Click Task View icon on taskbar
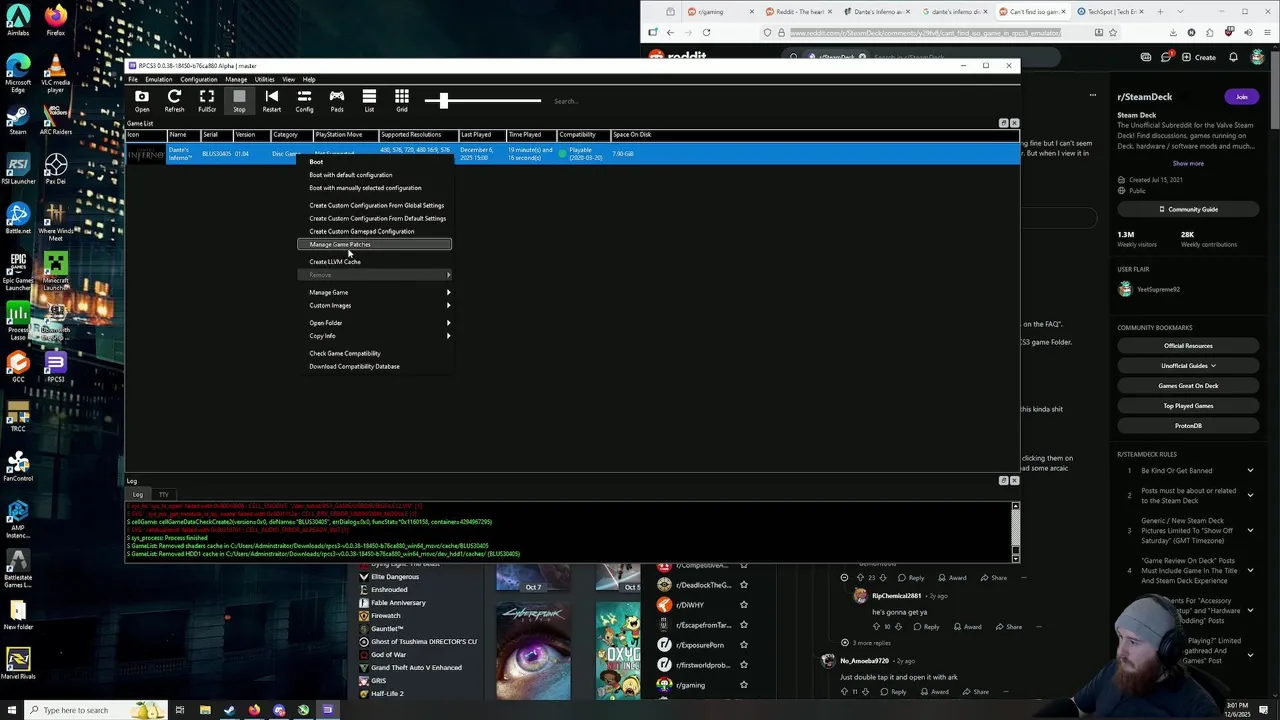Image resolution: width=1280 pixels, height=720 pixels. click(x=180, y=710)
